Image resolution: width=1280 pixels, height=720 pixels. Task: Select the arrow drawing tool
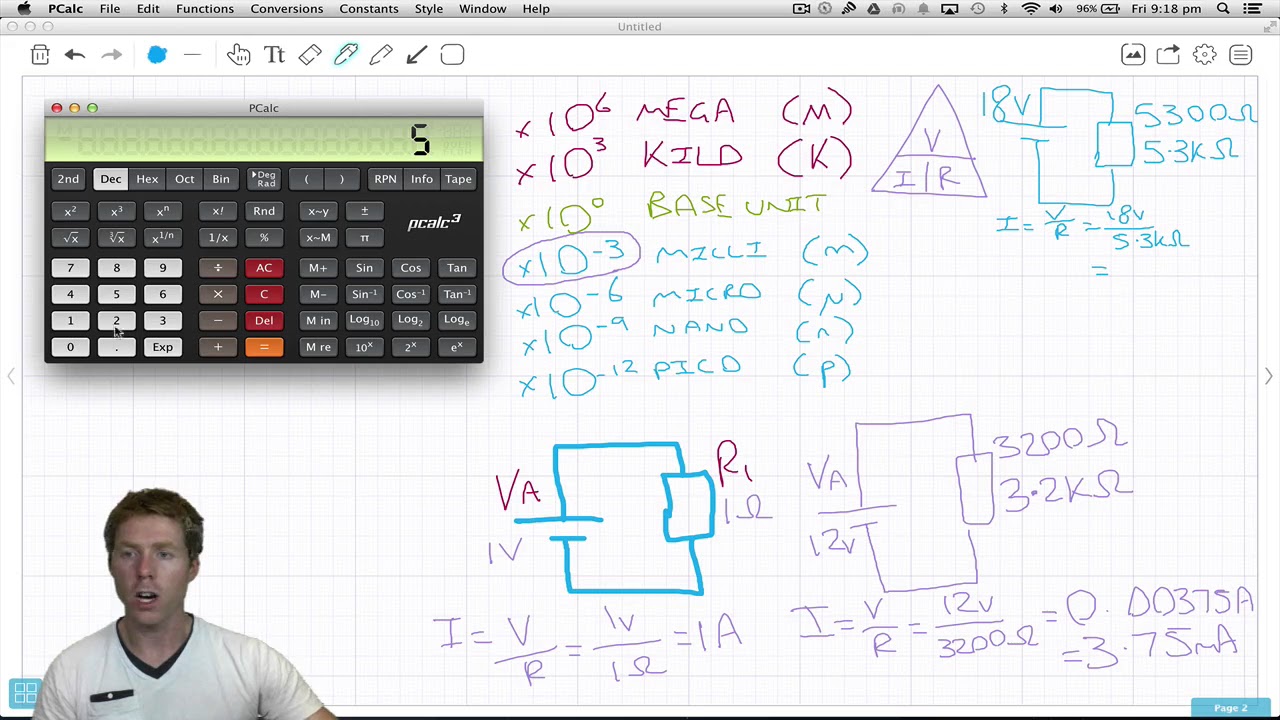417,55
